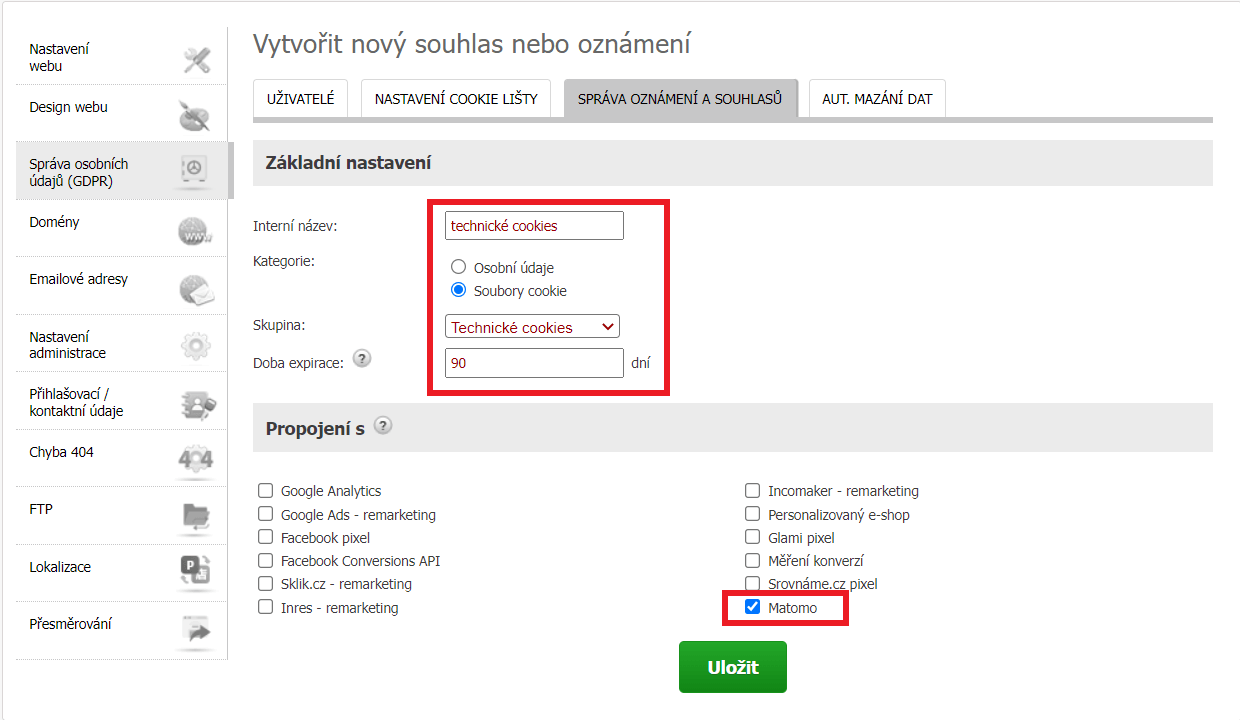
Task: Uncheck the Matomo checkbox
Action: 752,606
